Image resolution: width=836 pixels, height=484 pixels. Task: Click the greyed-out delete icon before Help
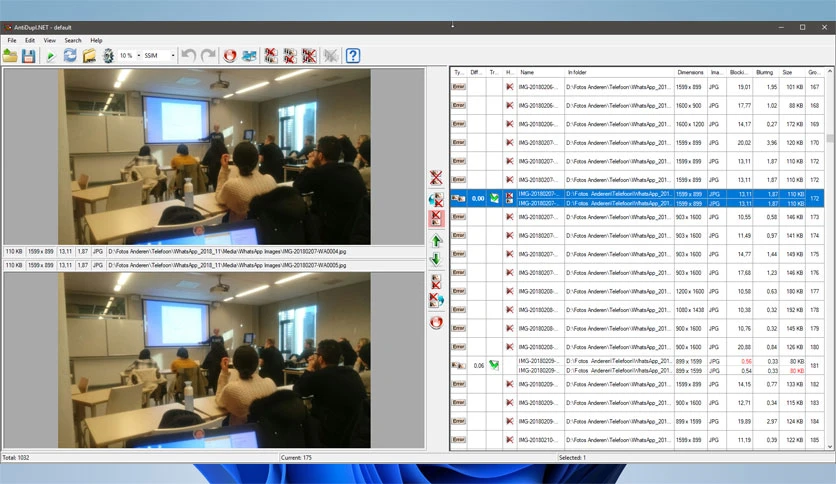pos(331,55)
